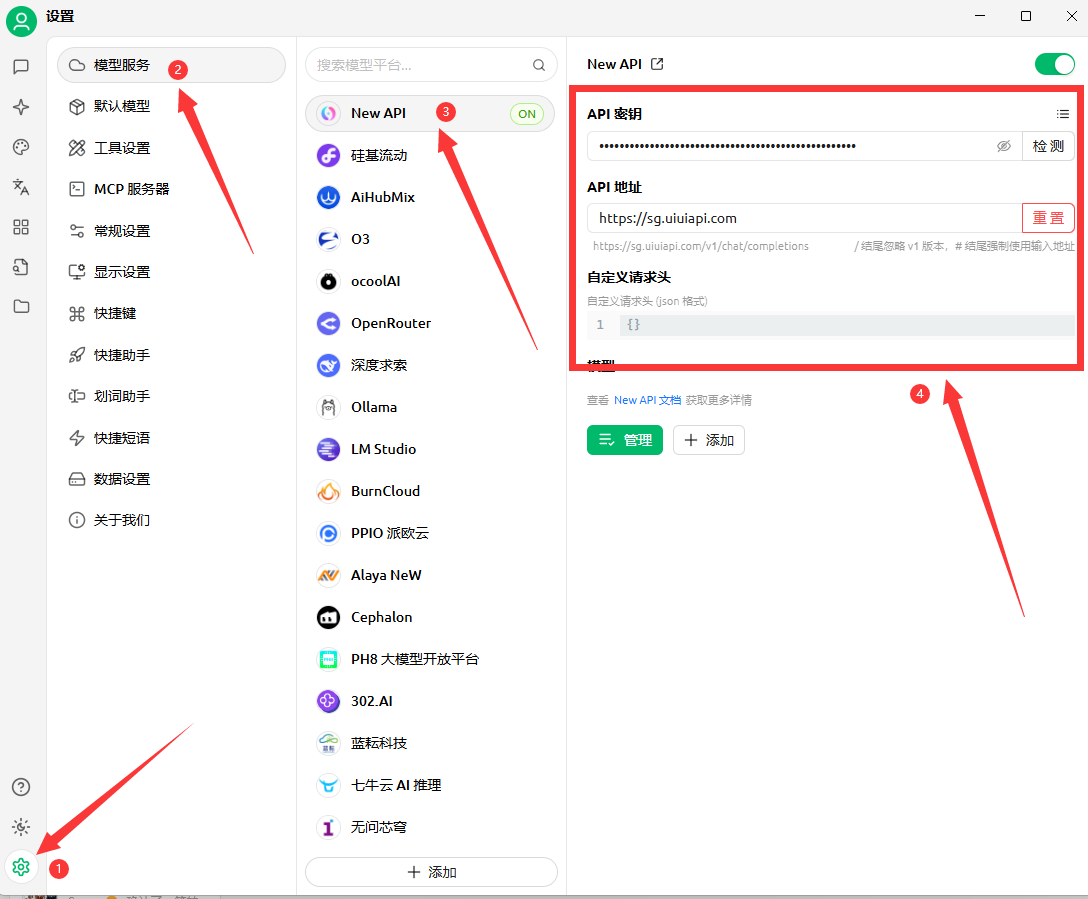Open the 快捷键 settings menu
Image resolution: width=1088 pixels, height=899 pixels.
tap(171, 314)
